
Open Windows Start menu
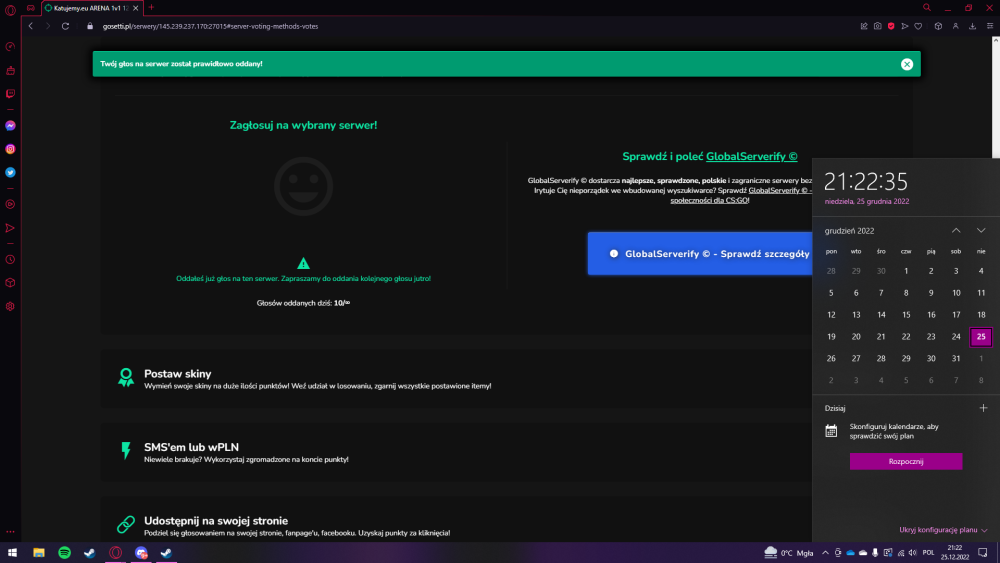coord(12,553)
